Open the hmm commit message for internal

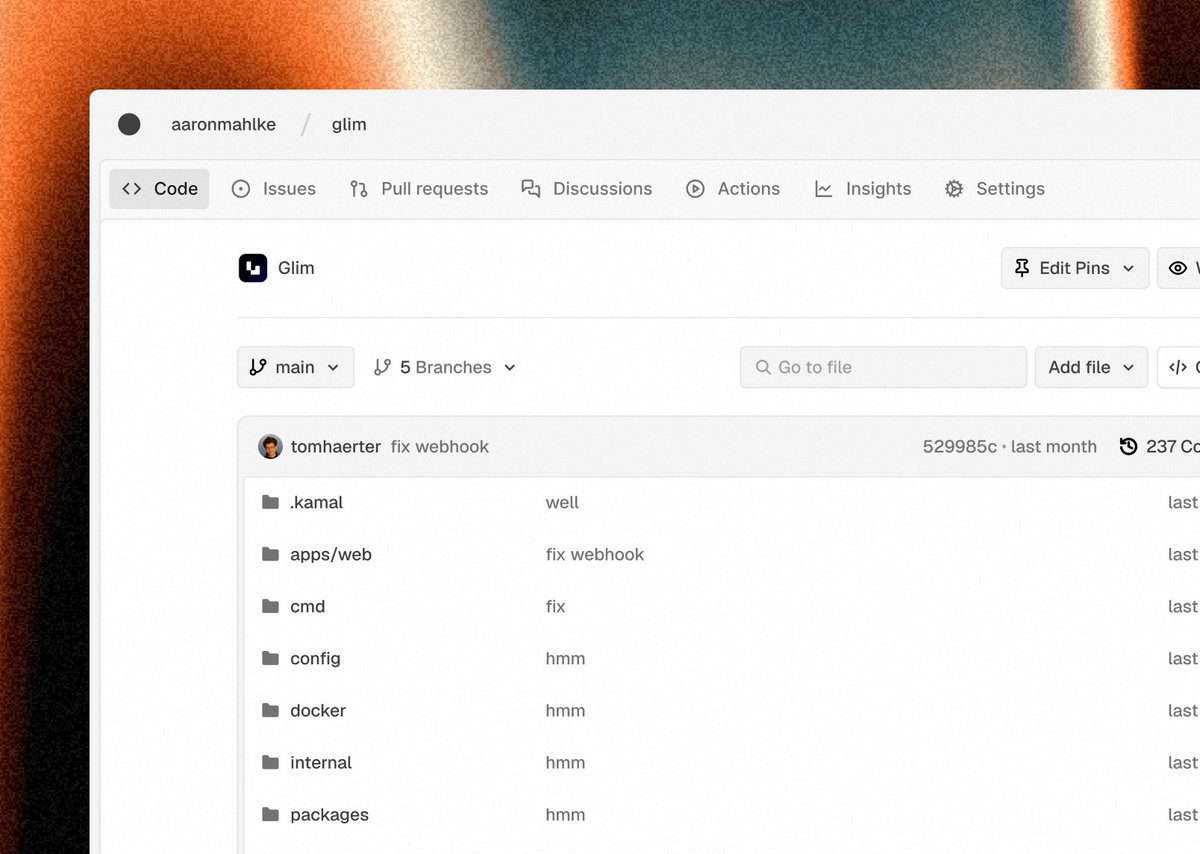pos(565,762)
